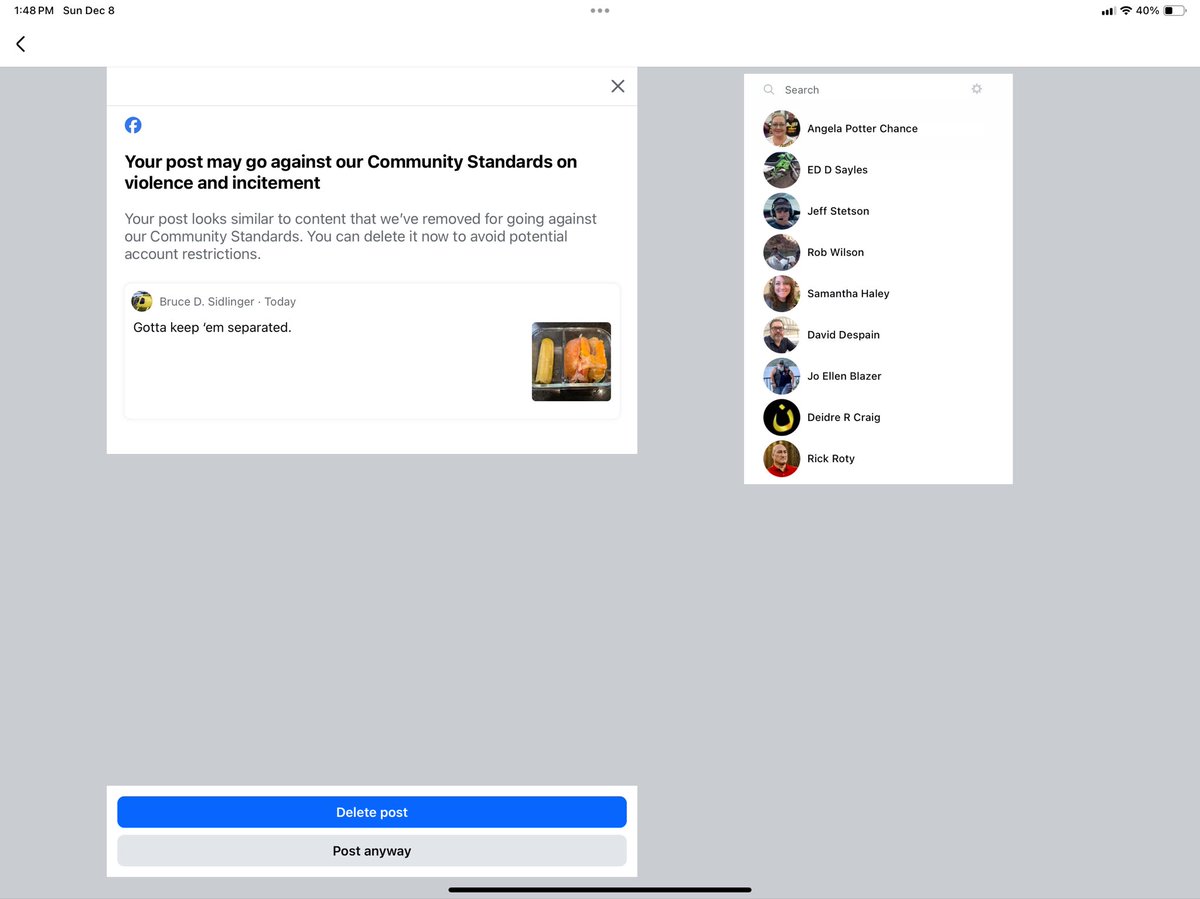Select the name ED D Sayles
This screenshot has height=899, width=1200.
pos(837,170)
